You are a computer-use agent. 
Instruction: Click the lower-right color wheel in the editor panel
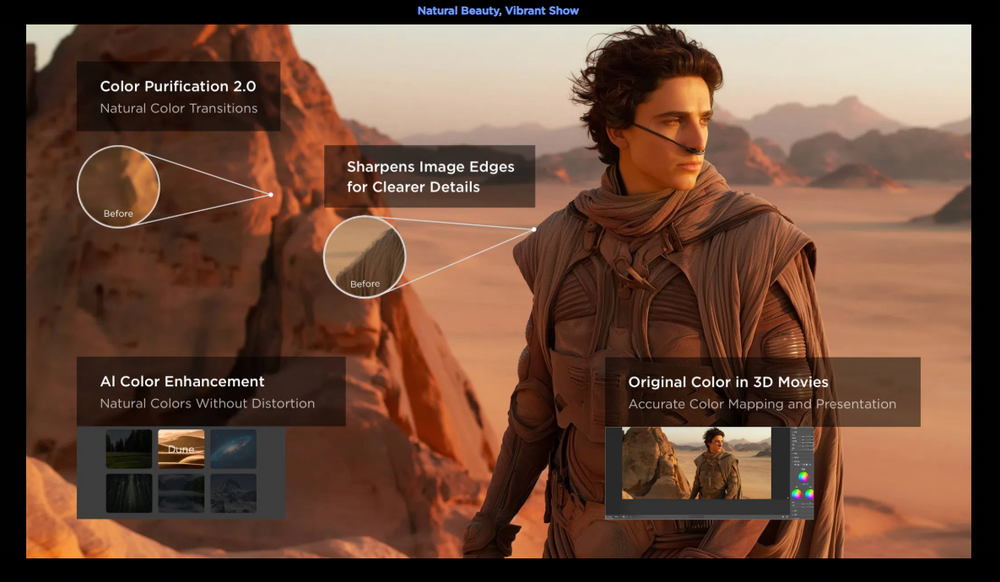pyautogui.click(x=809, y=494)
